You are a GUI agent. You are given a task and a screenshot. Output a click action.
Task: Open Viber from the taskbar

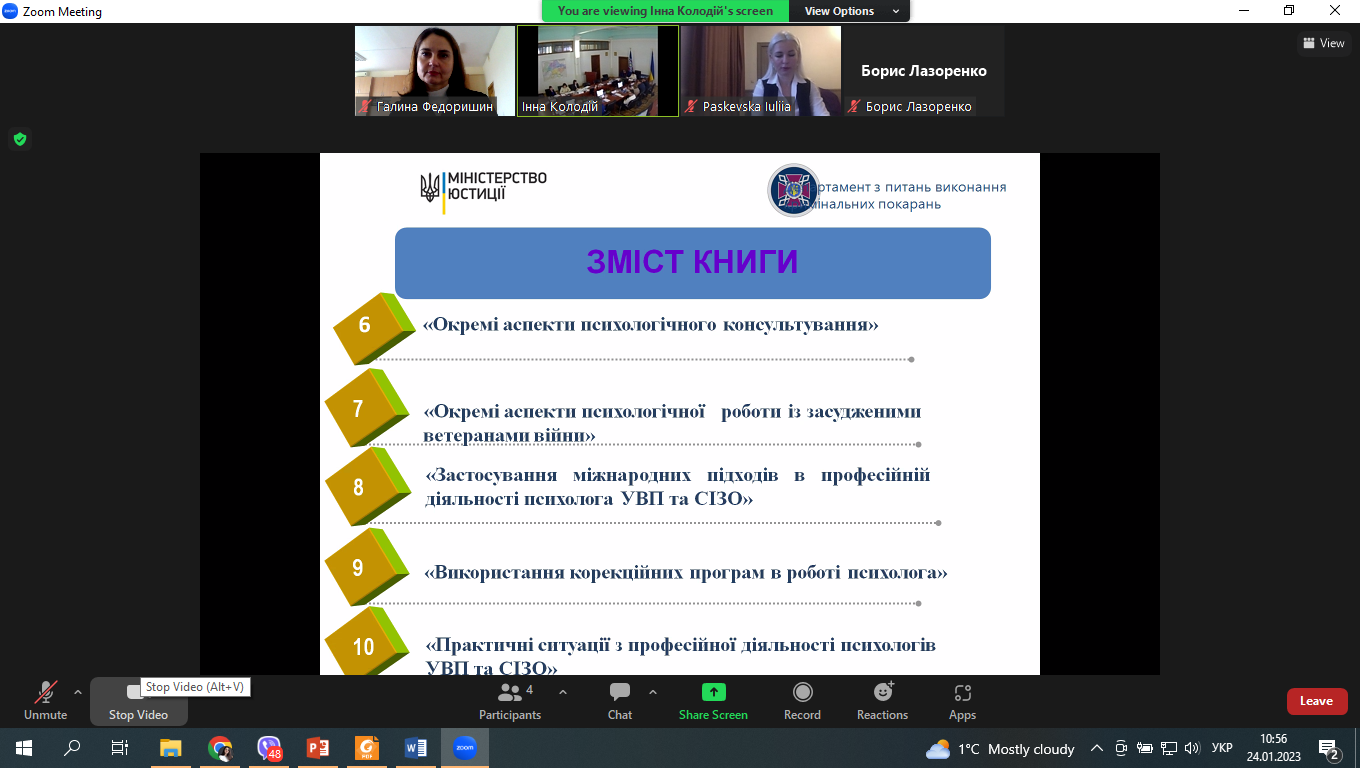click(269, 748)
